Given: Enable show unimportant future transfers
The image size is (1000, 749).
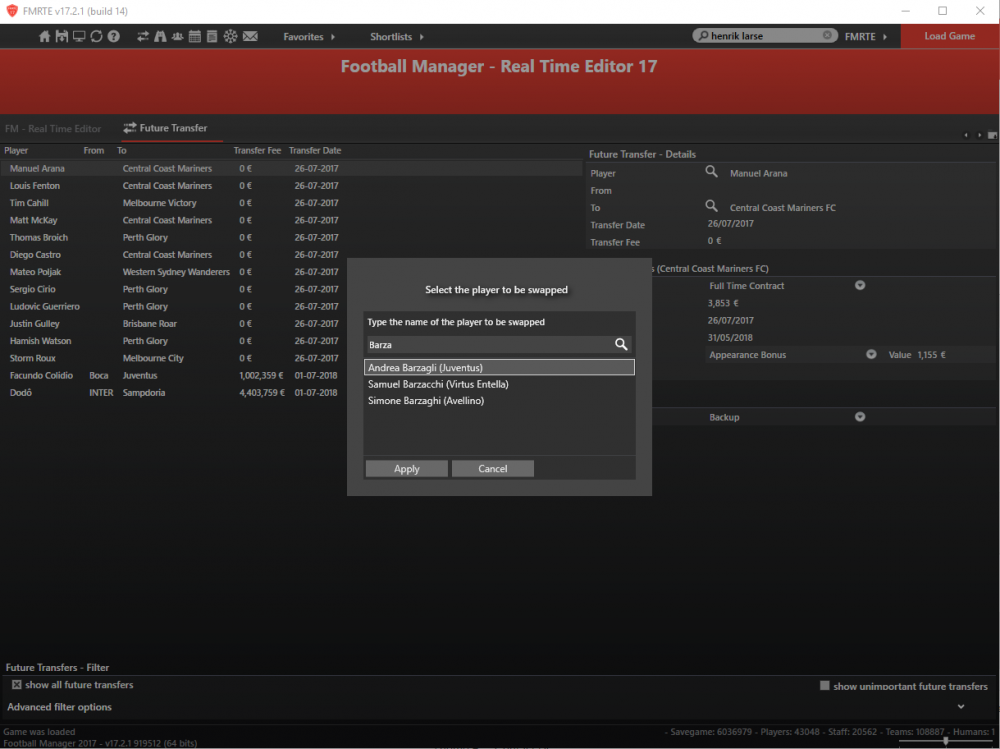Looking at the screenshot, I should coord(825,685).
